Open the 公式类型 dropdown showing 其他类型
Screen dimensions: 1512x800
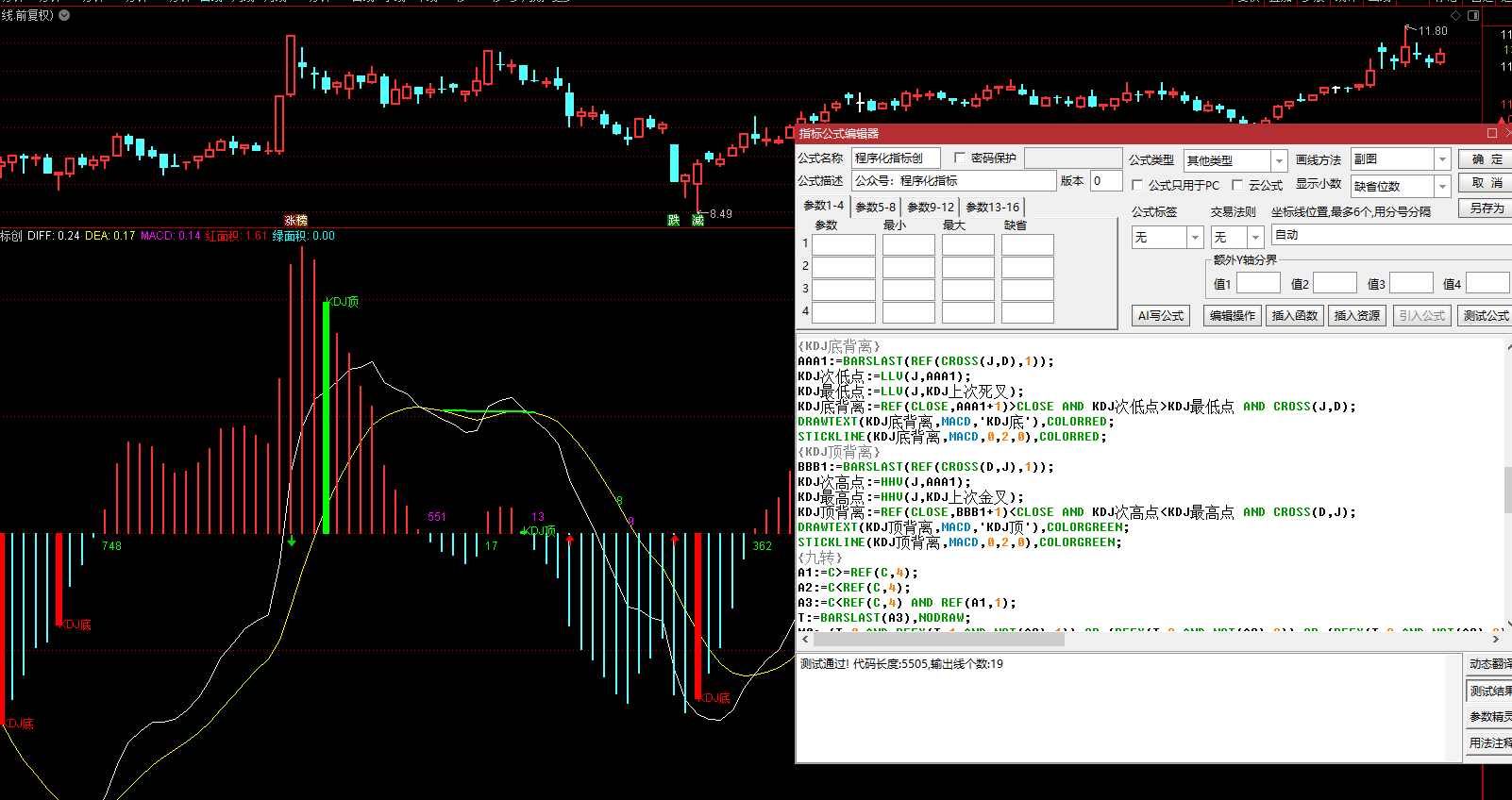click(1279, 161)
